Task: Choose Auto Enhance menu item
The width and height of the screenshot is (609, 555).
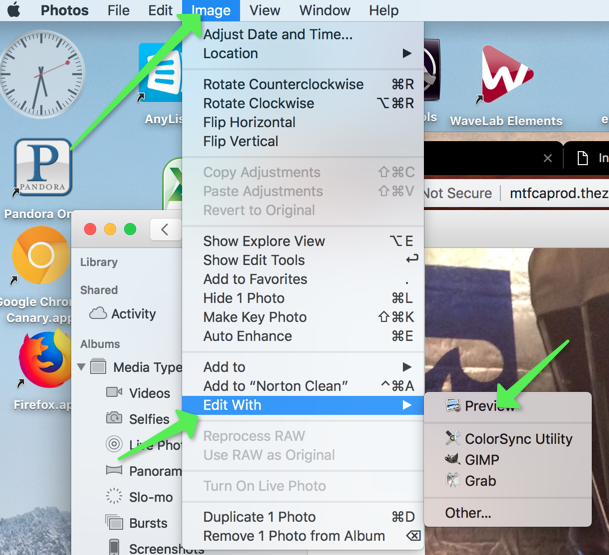Action: coord(247,336)
